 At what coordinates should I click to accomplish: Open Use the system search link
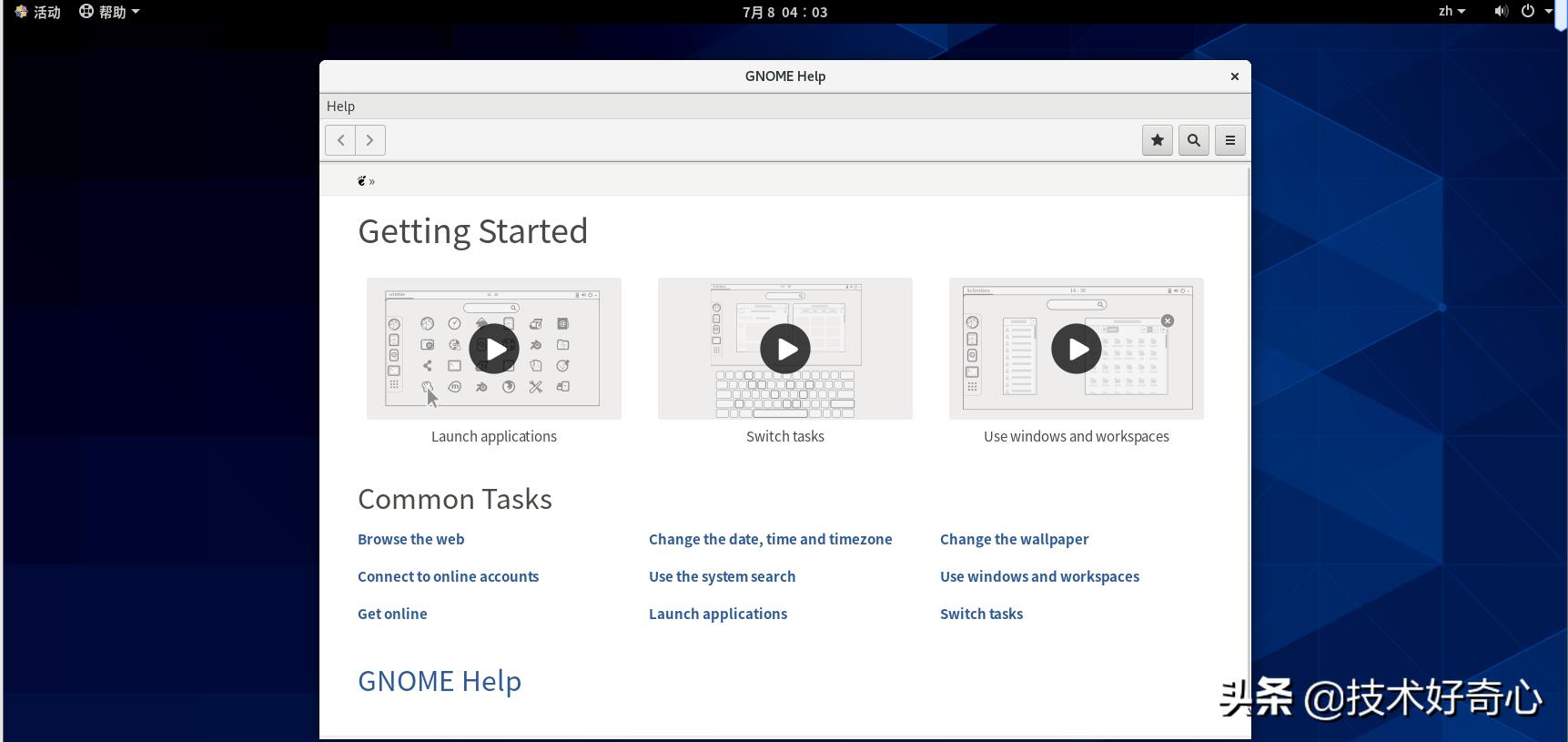coord(723,576)
